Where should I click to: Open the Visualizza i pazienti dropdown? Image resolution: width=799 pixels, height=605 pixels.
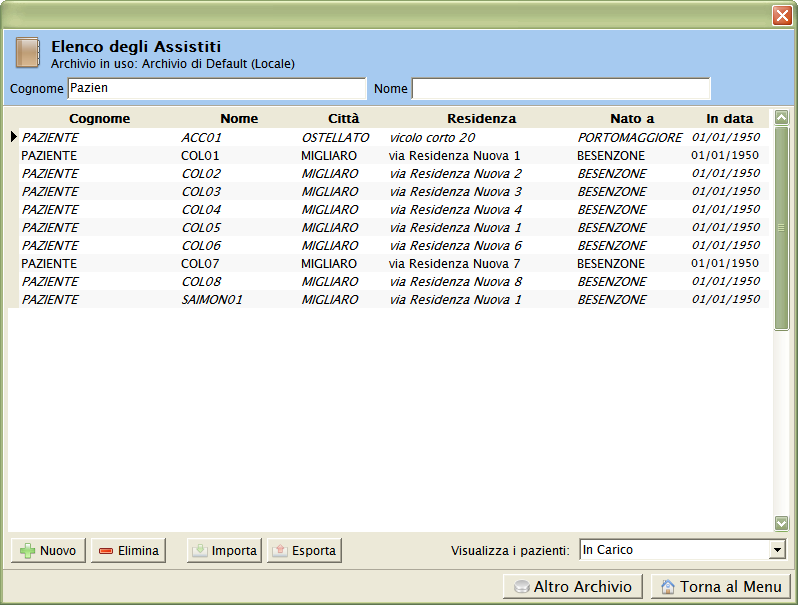(777, 550)
